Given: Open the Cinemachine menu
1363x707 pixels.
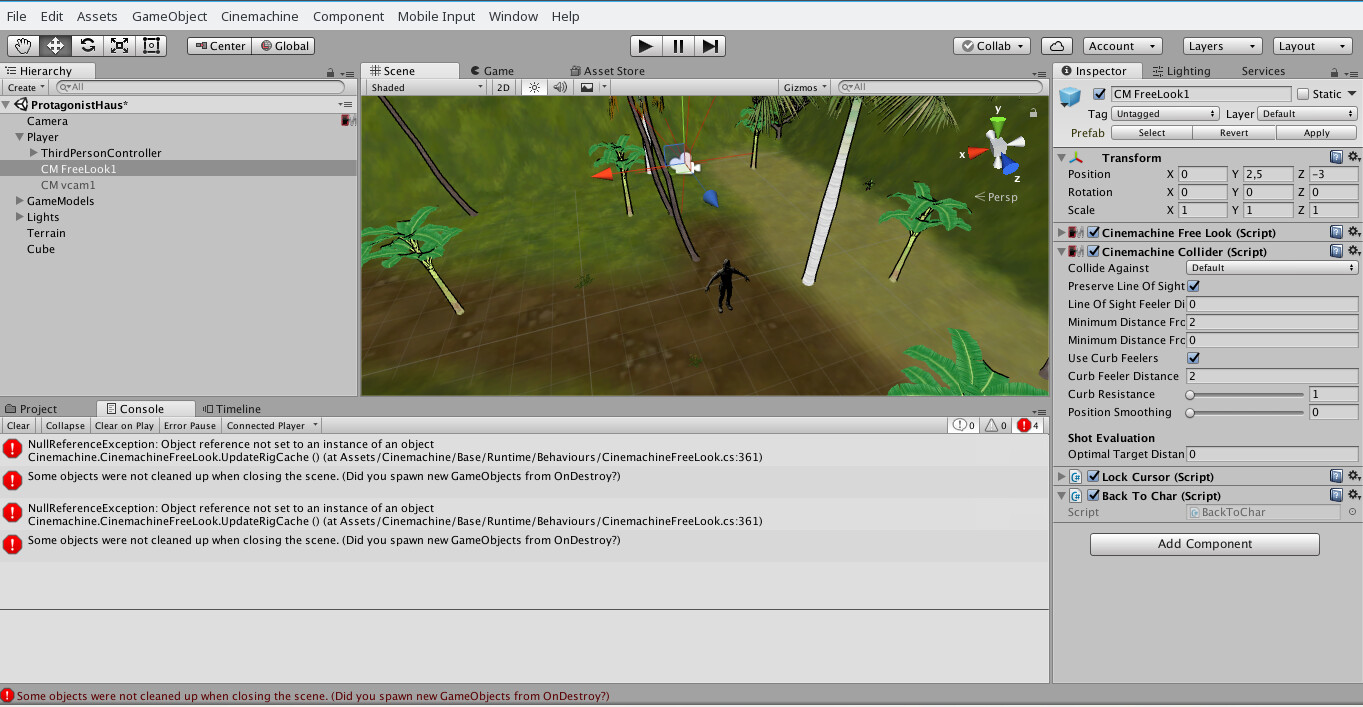Looking at the screenshot, I should [x=262, y=16].
